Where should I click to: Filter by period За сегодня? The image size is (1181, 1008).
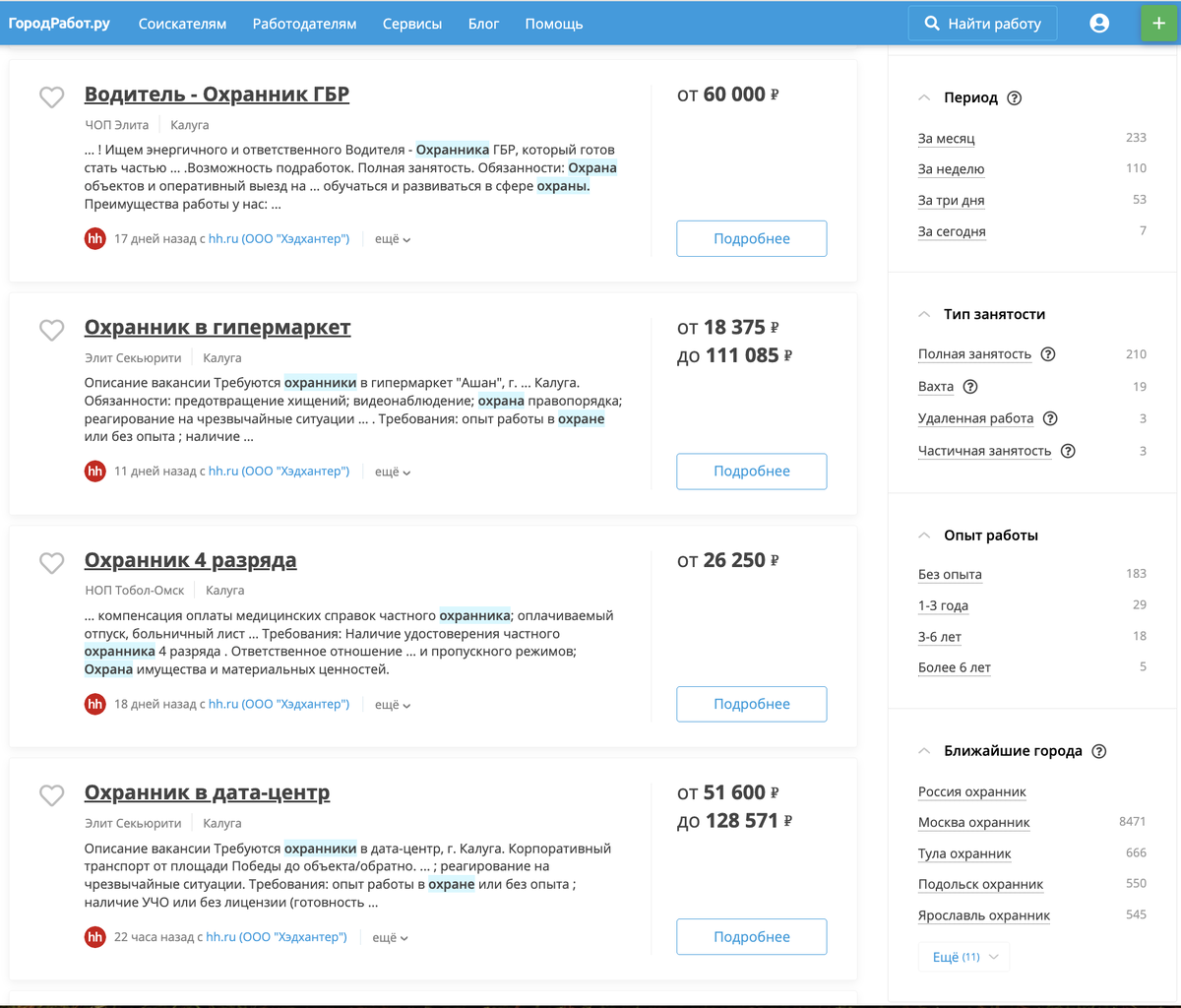(952, 232)
